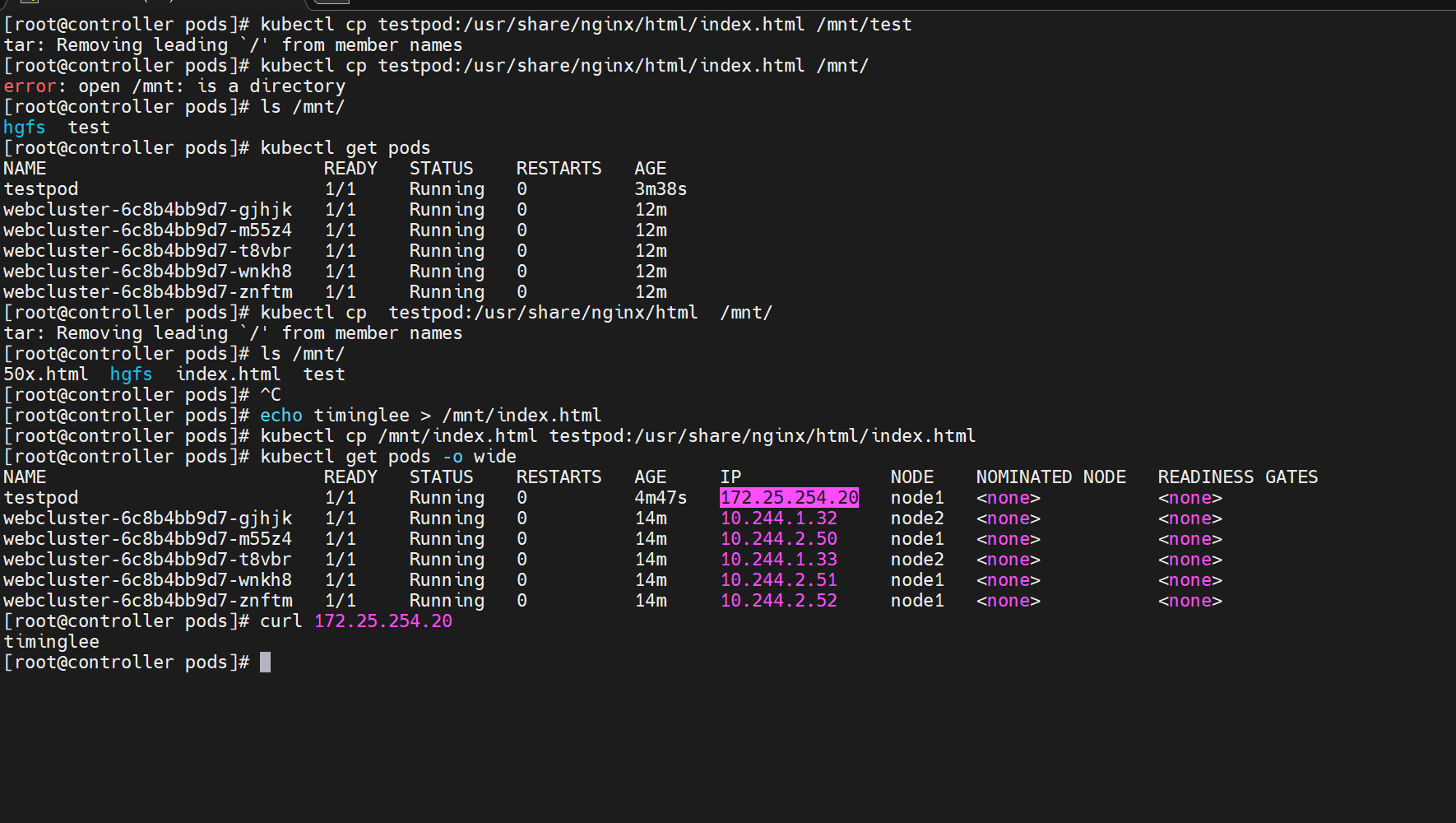Click the "READINESS GATES" column header

[1238, 477]
